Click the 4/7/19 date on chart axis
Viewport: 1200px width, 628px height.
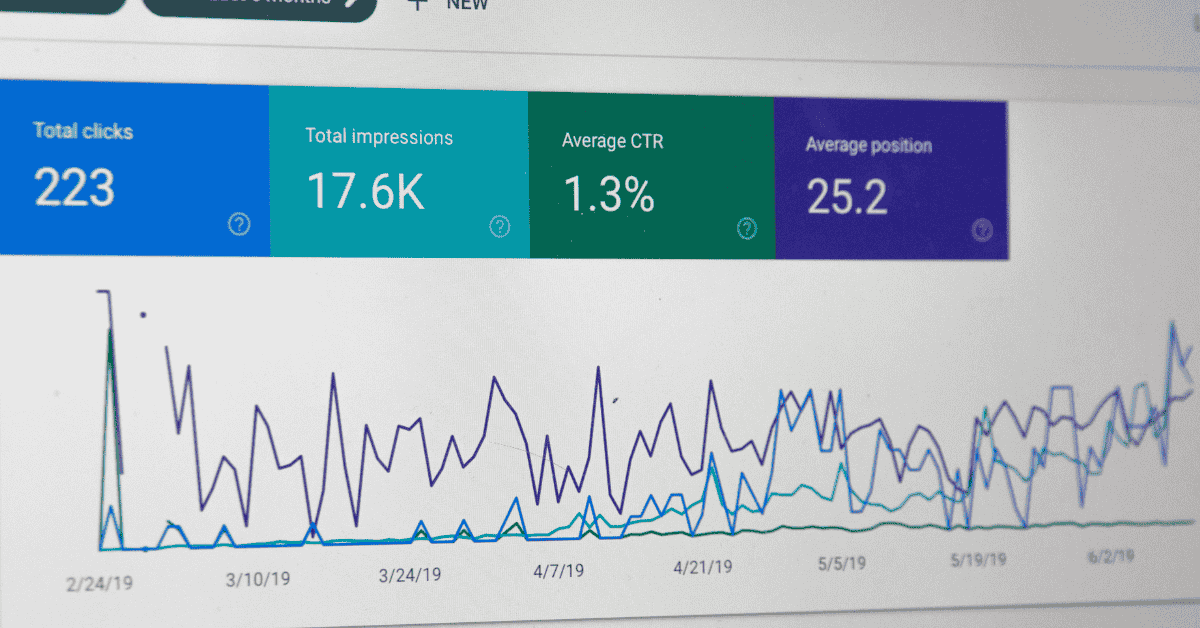[x=557, y=571]
